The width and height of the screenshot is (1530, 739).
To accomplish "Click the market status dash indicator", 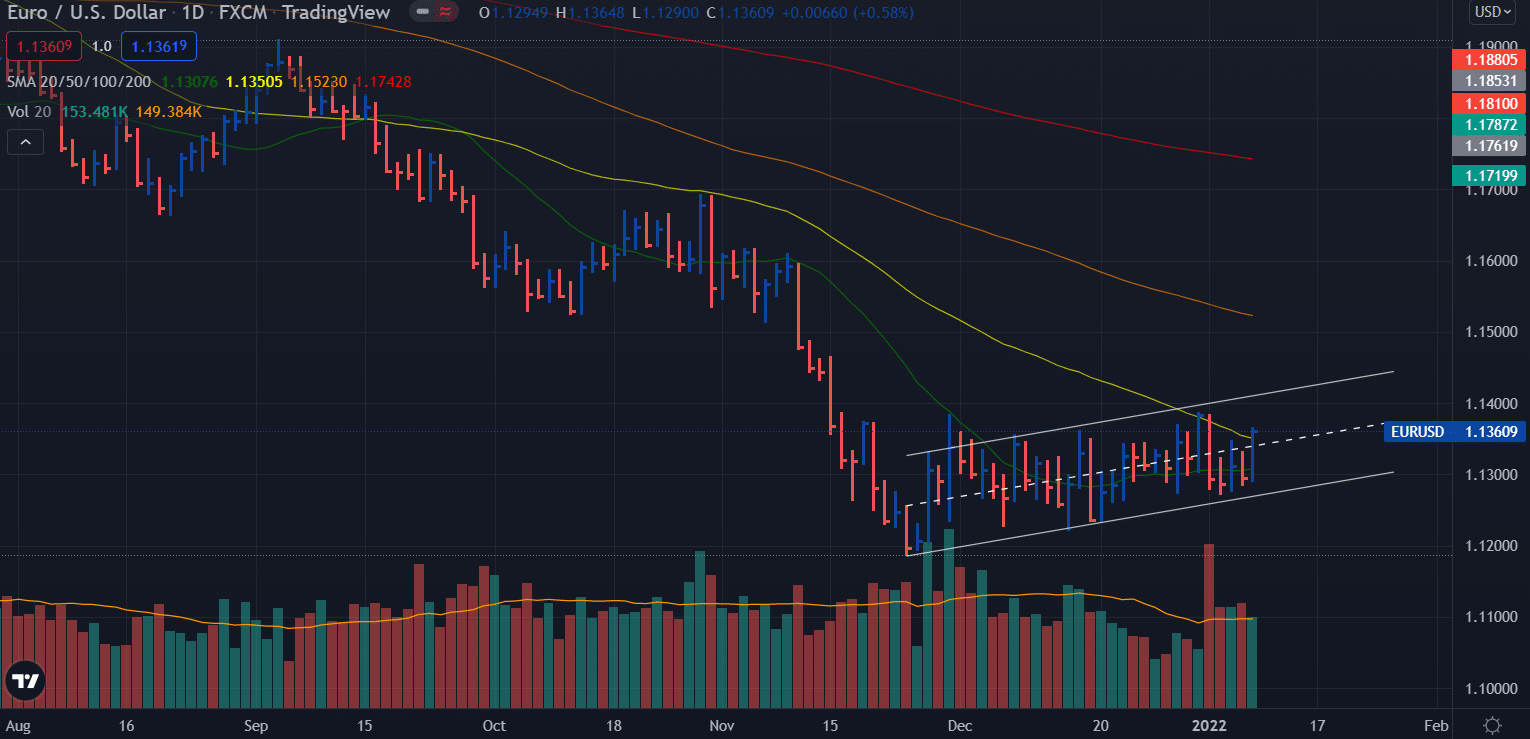I will pos(425,13).
